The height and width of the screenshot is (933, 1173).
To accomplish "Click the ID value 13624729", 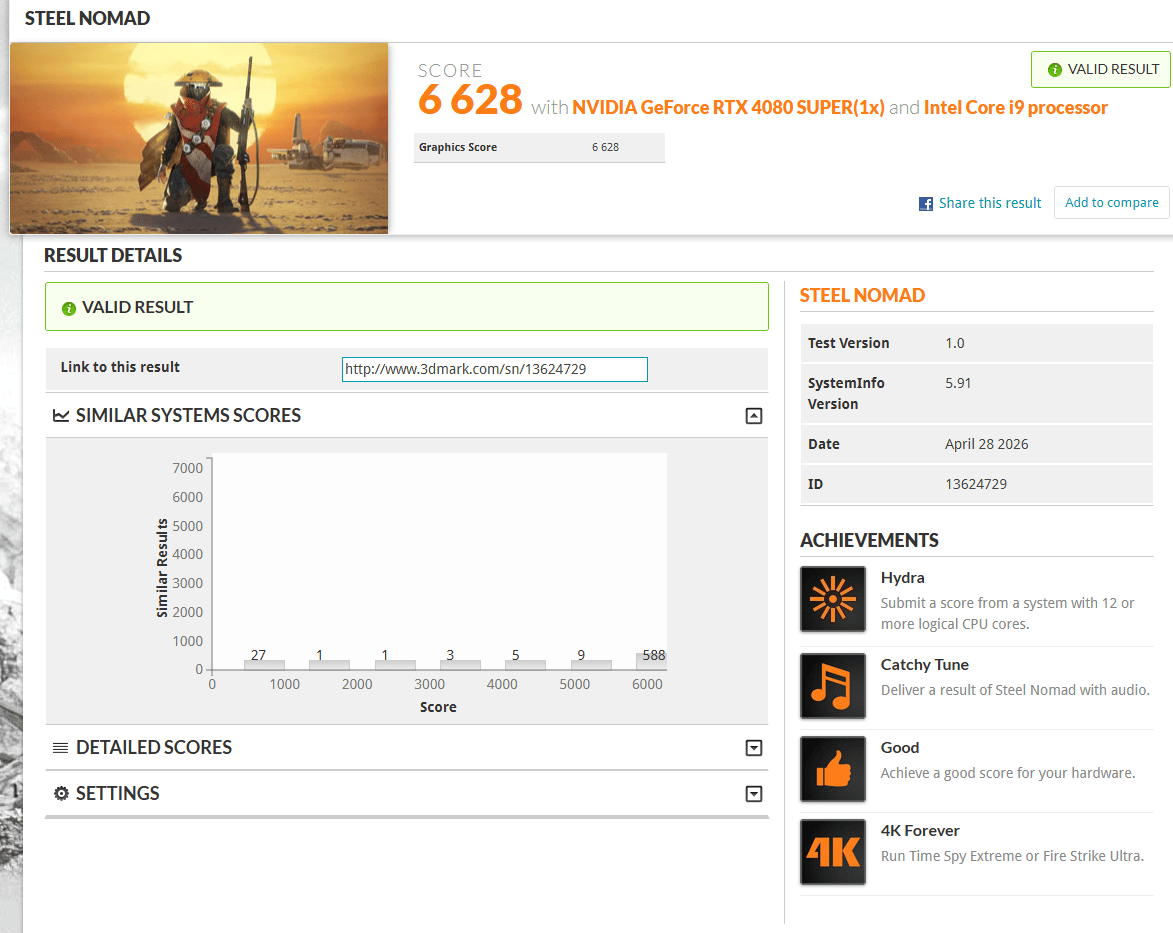I will [x=976, y=484].
